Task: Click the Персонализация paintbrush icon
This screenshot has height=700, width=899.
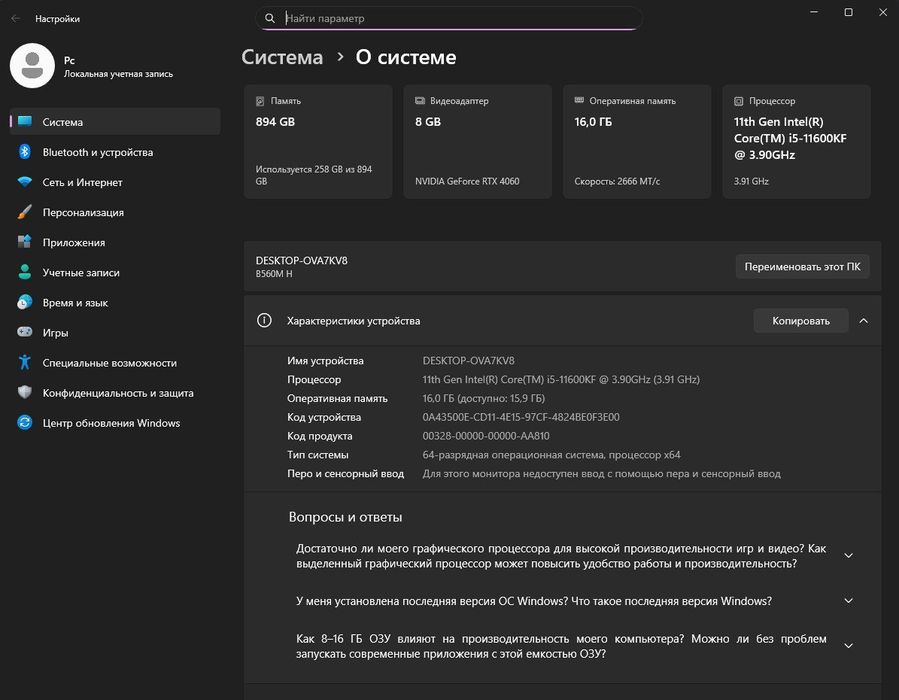Action: point(25,212)
